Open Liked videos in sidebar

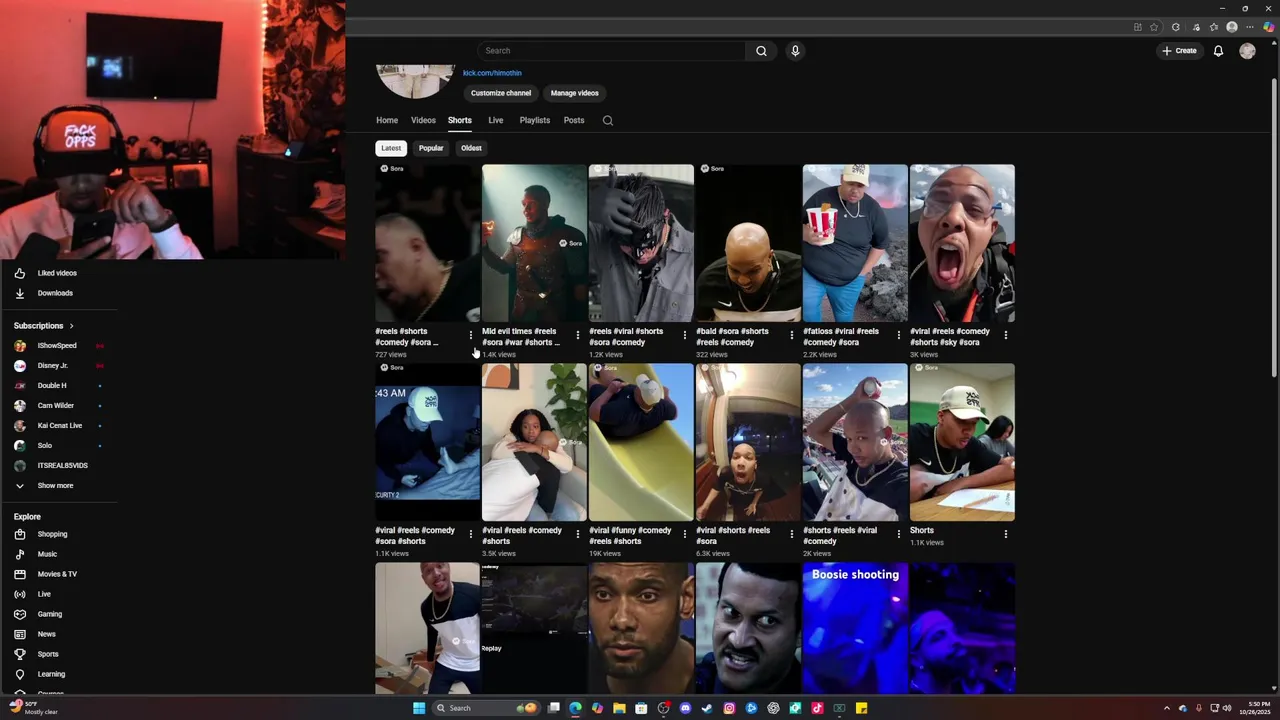58,273
